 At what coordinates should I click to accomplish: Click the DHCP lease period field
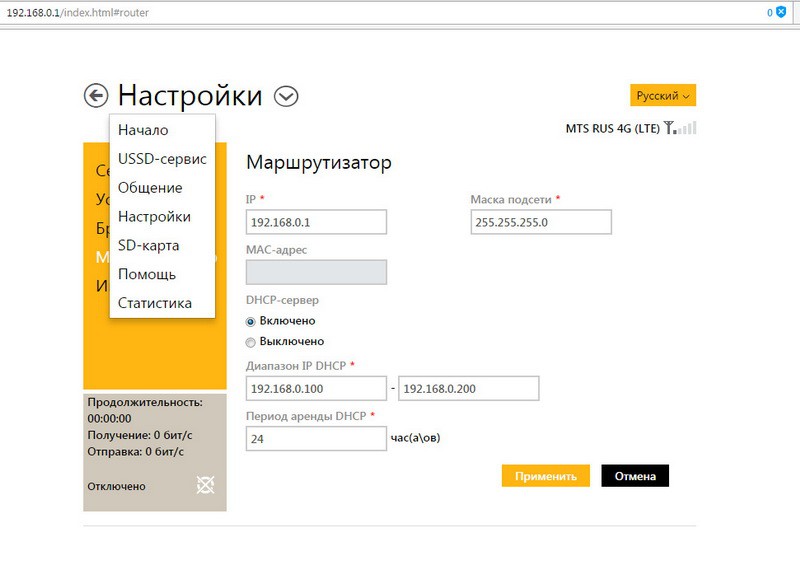(x=316, y=438)
